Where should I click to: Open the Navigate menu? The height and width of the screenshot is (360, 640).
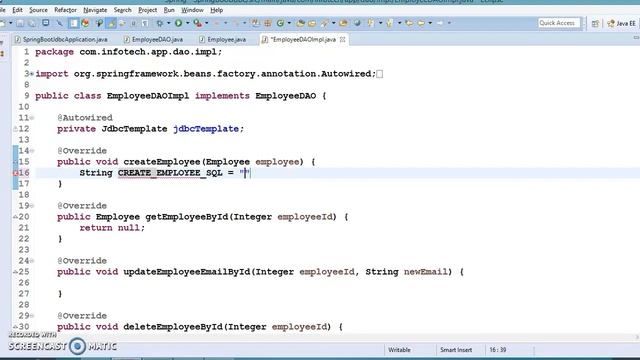[x=95, y=10]
